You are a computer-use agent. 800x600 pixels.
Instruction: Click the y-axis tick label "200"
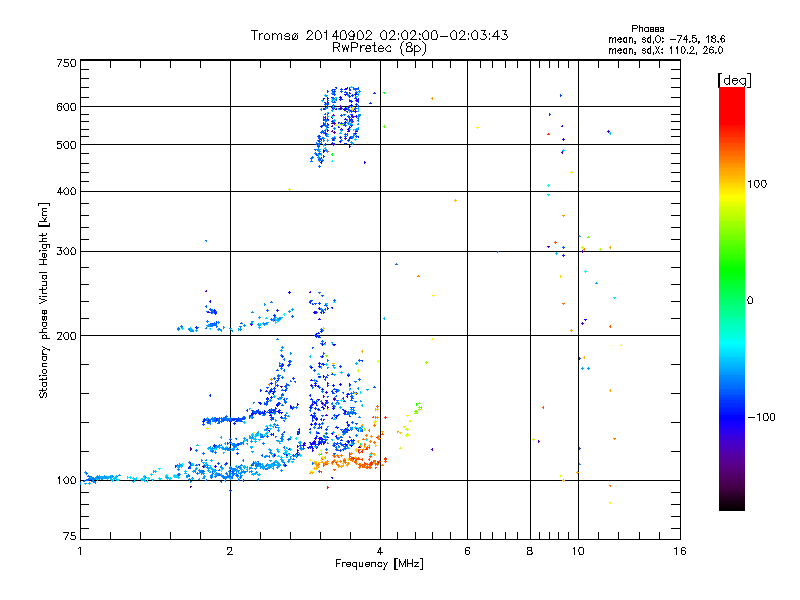click(x=66, y=336)
